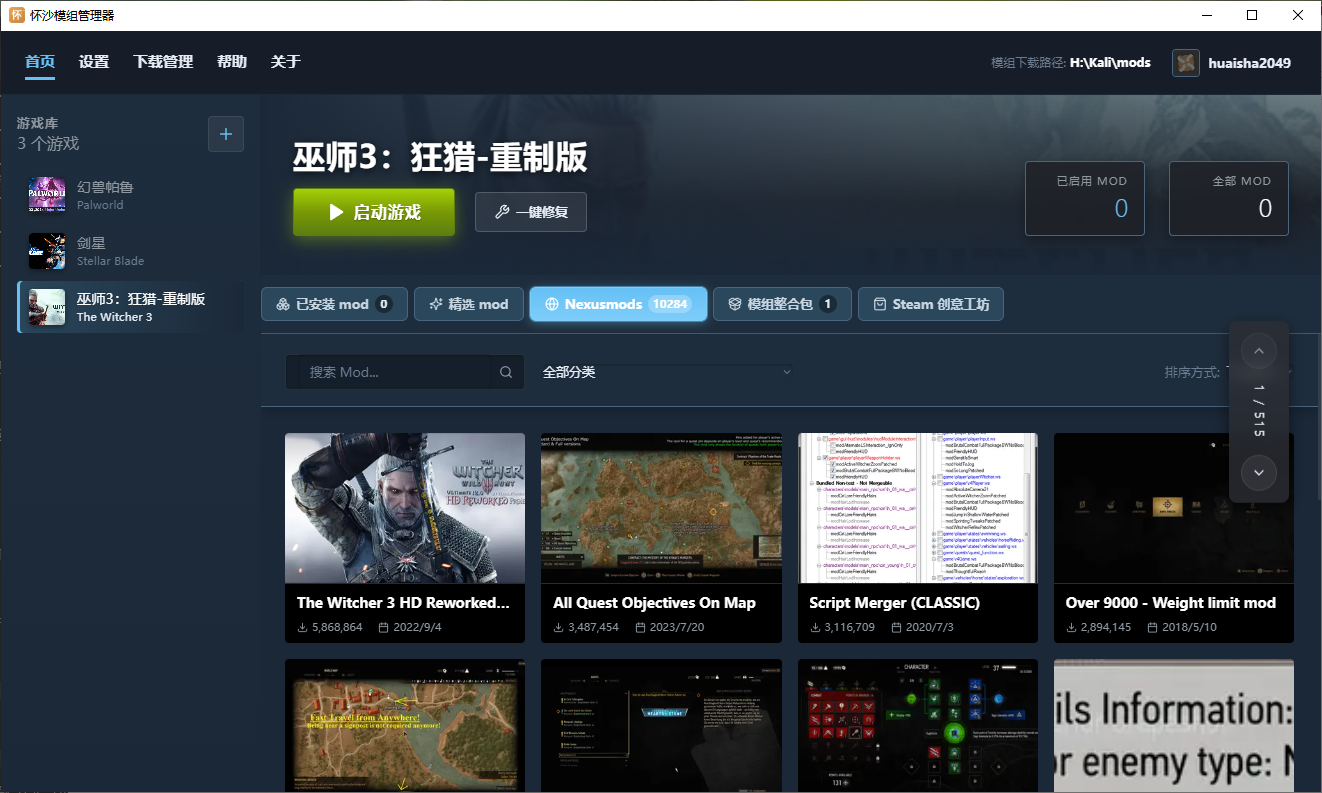Open the 全部分类 category dropdown
Image resolution: width=1322 pixels, height=793 pixels.
[x=668, y=372]
